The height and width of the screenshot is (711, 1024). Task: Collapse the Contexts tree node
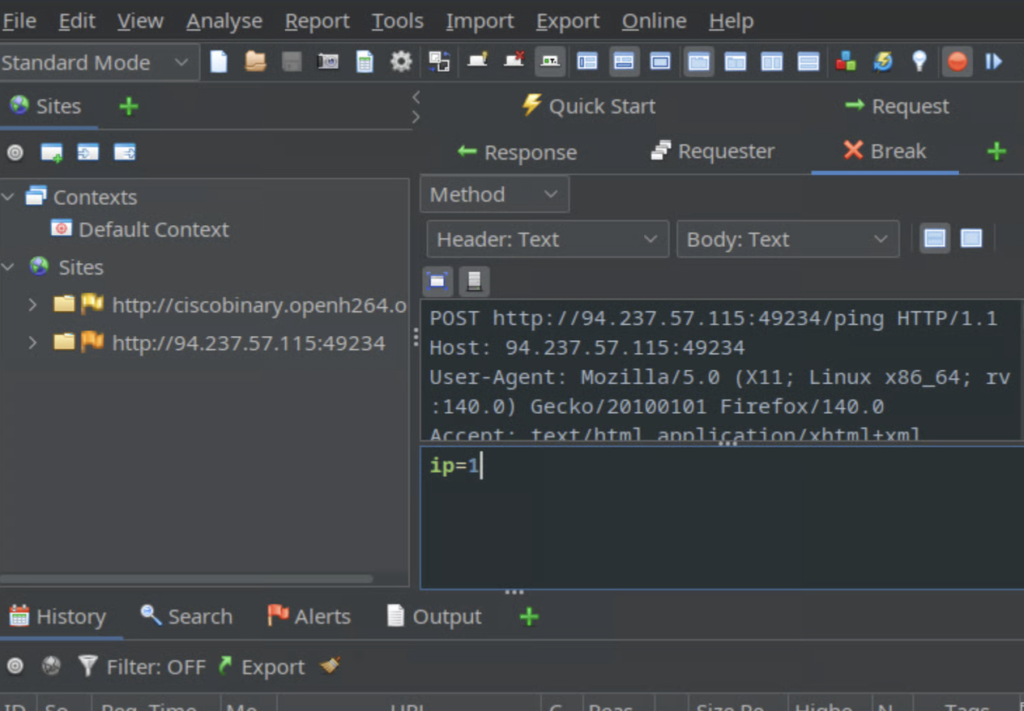10,197
